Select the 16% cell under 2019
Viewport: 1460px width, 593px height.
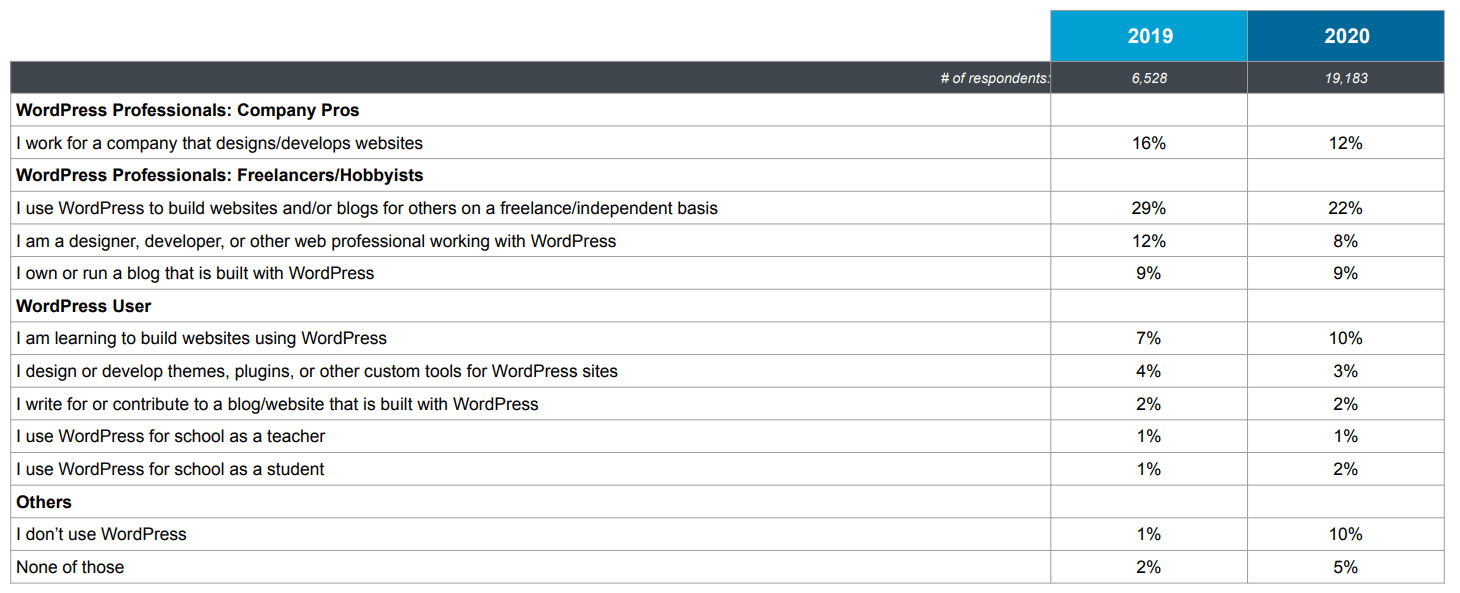[1149, 143]
